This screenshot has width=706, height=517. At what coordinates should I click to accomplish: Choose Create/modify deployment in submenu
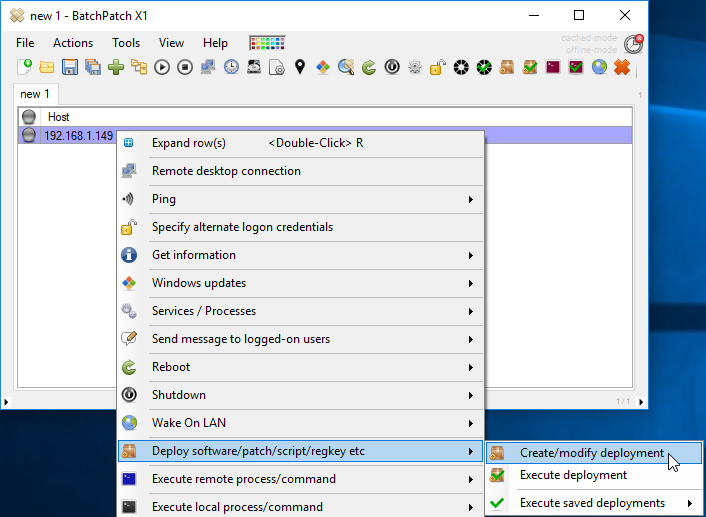pyautogui.click(x=594, y=453)
